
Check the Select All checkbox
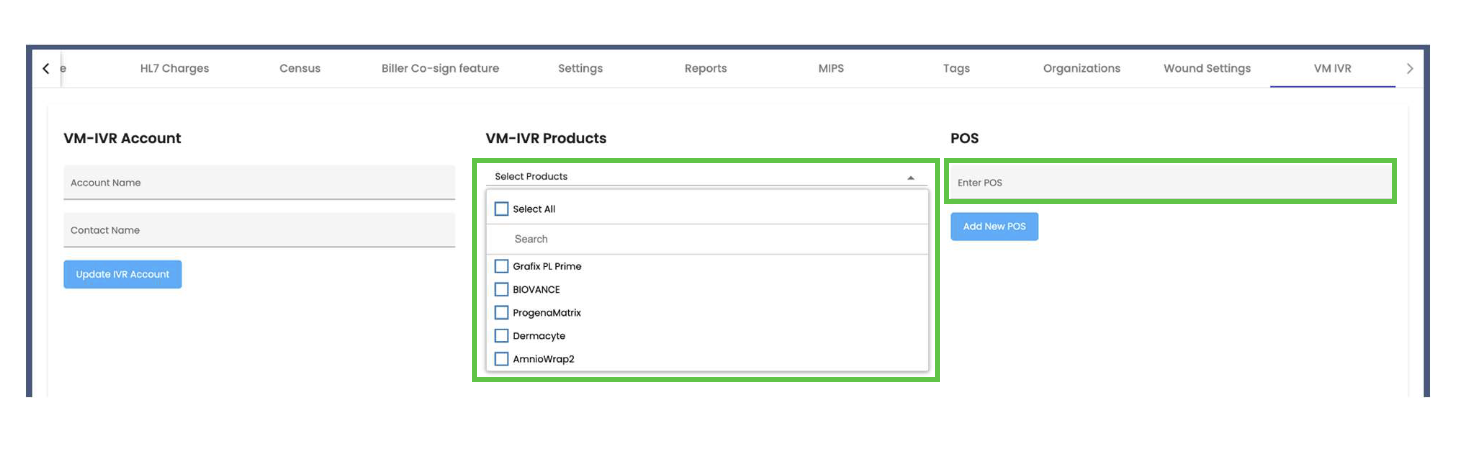pos(502,209)
